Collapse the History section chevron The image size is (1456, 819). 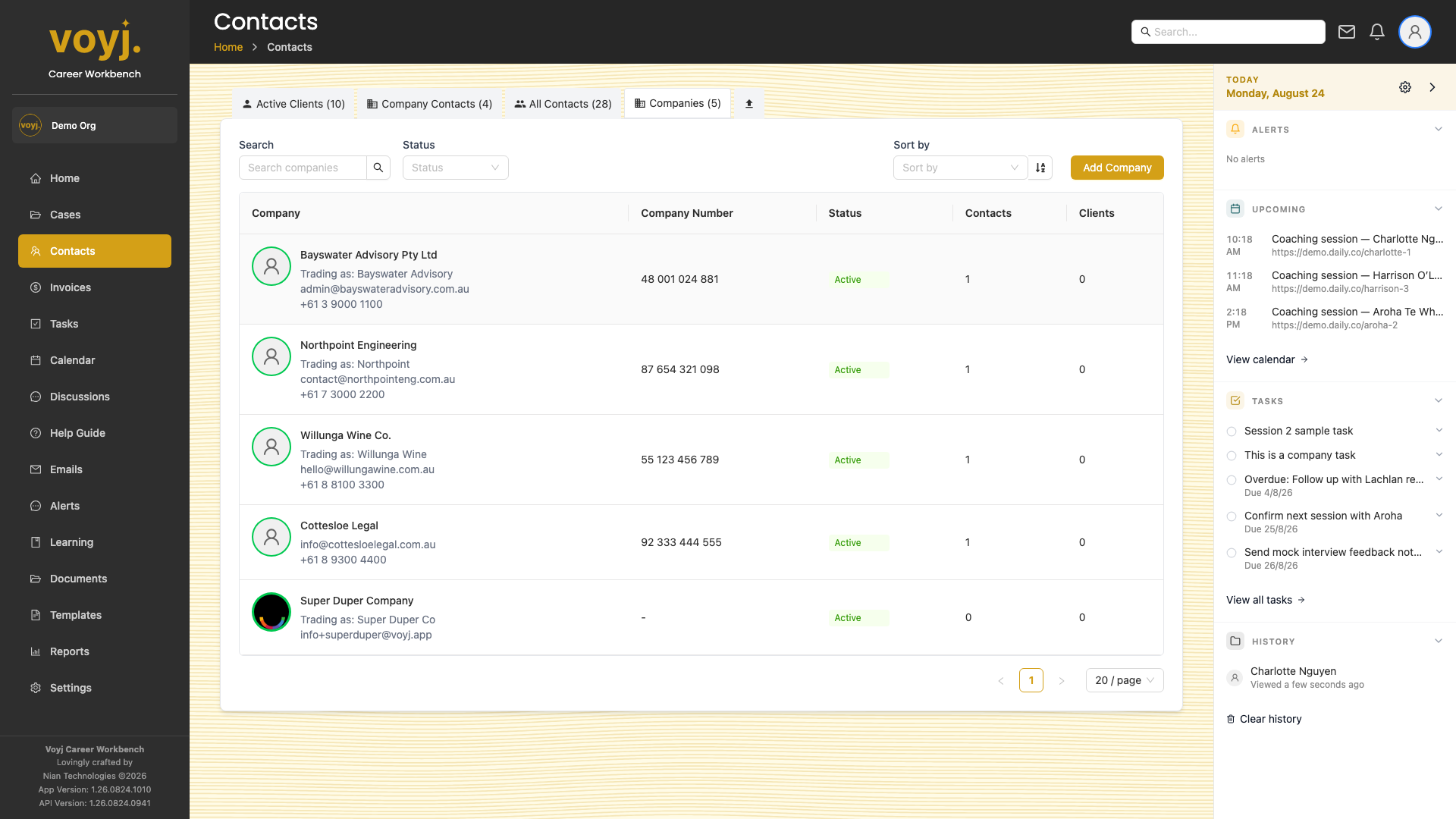(1439, 641)
